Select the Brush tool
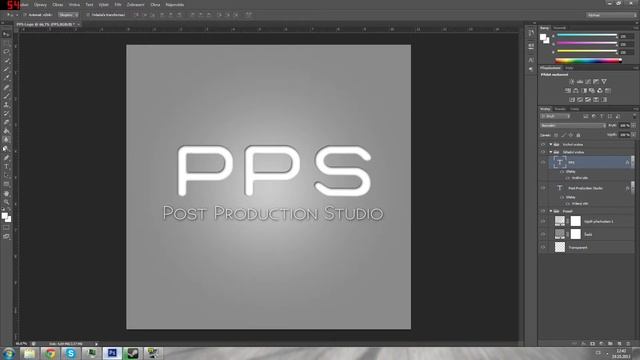Image resolution: width=640 pixels, height=360 pixels. (6, 96)
